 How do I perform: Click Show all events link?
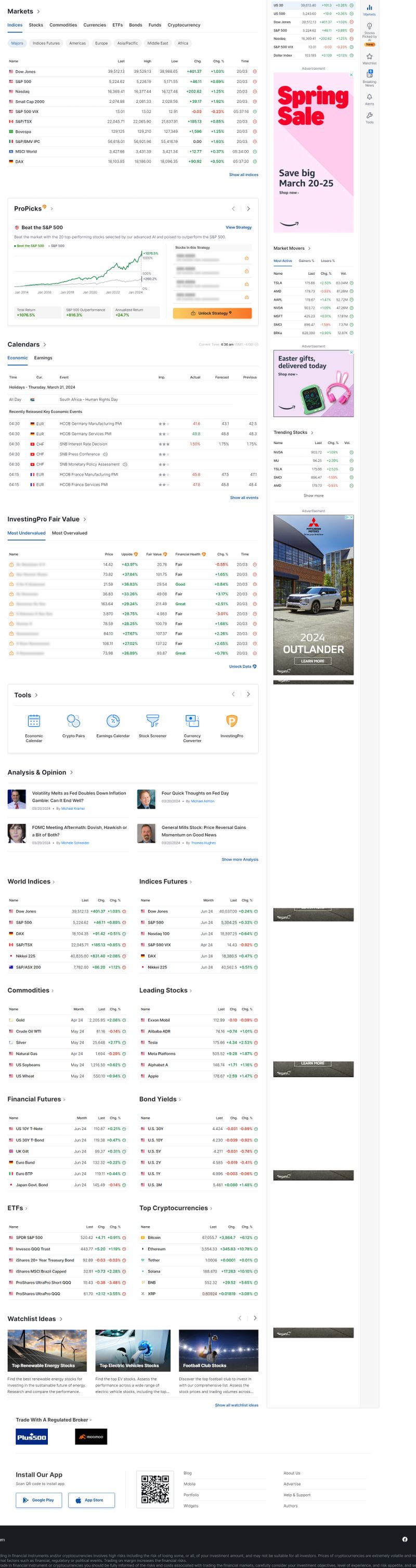click(x=244, y=498)
